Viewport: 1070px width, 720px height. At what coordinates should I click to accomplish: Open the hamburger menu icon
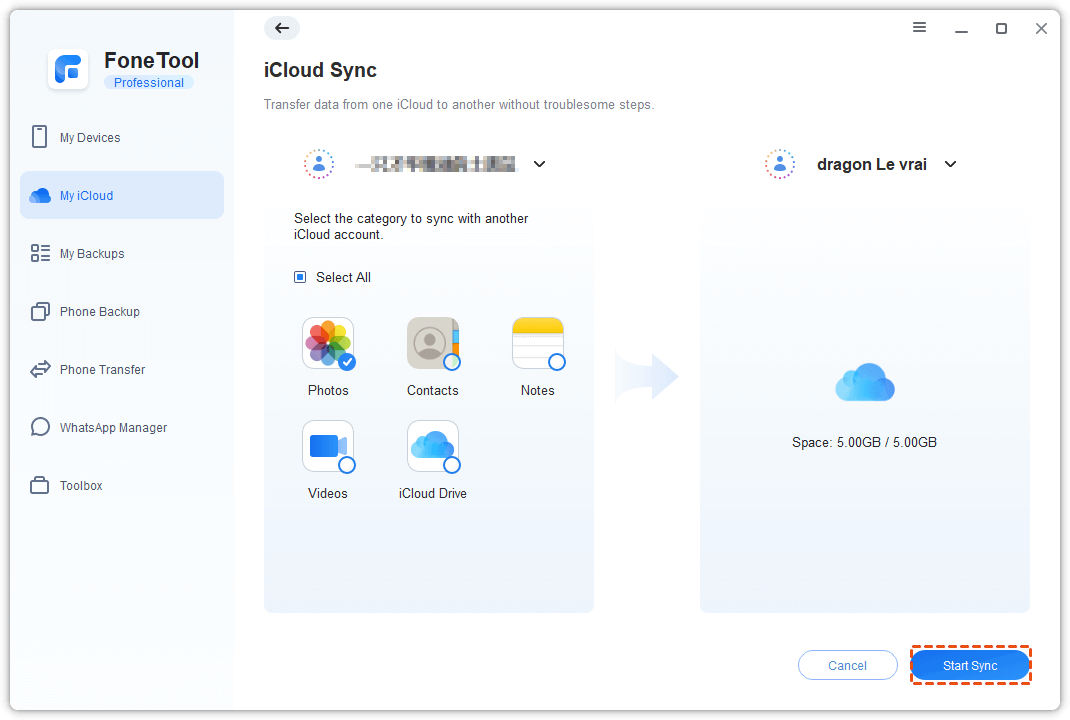[919, 28]
